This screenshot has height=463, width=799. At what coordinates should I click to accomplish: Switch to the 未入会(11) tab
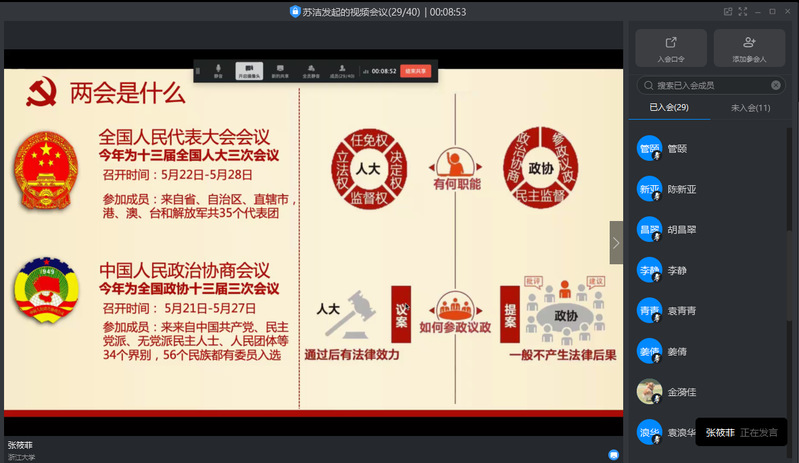[750, 107]
